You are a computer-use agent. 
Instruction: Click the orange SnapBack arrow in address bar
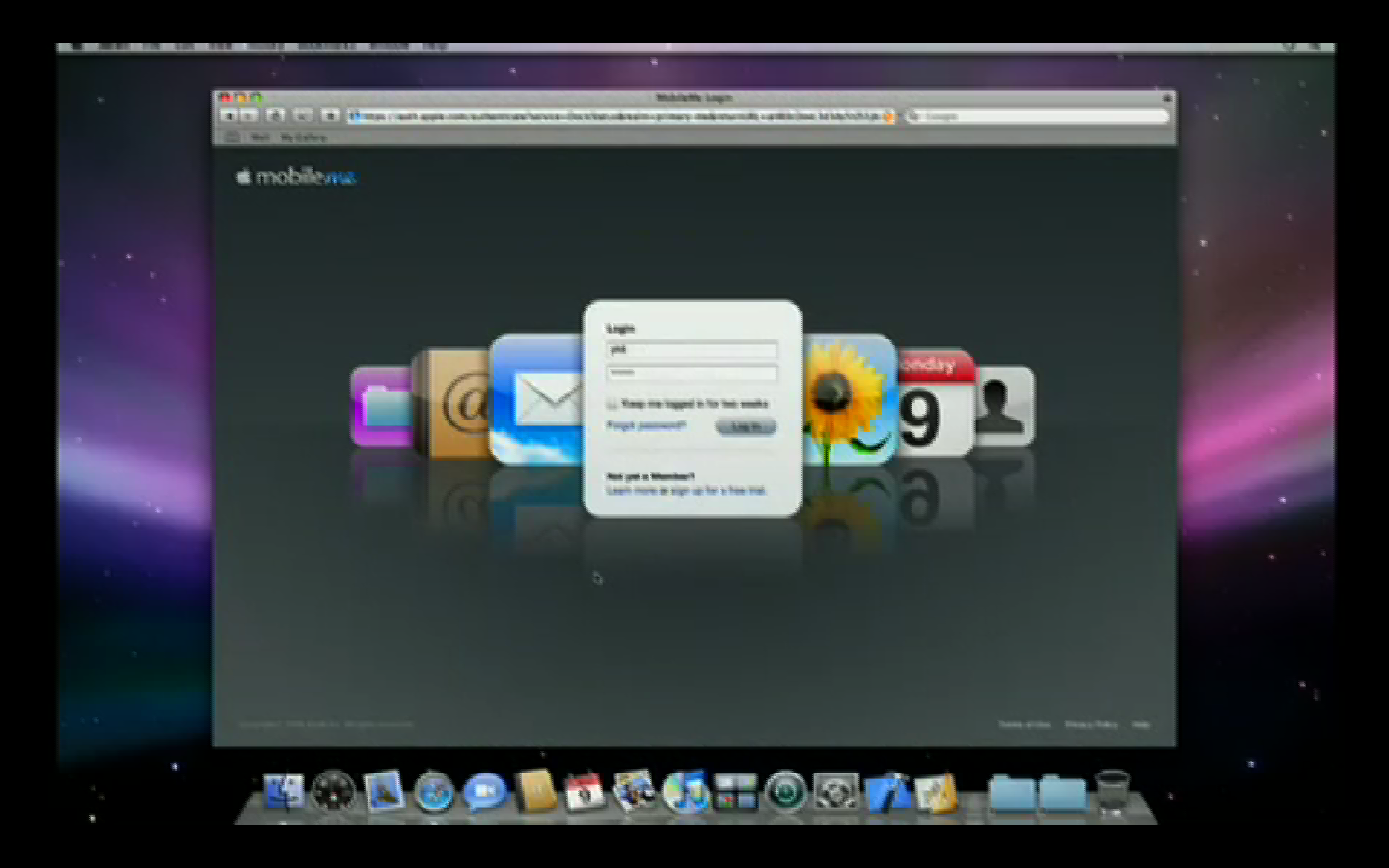887,116
